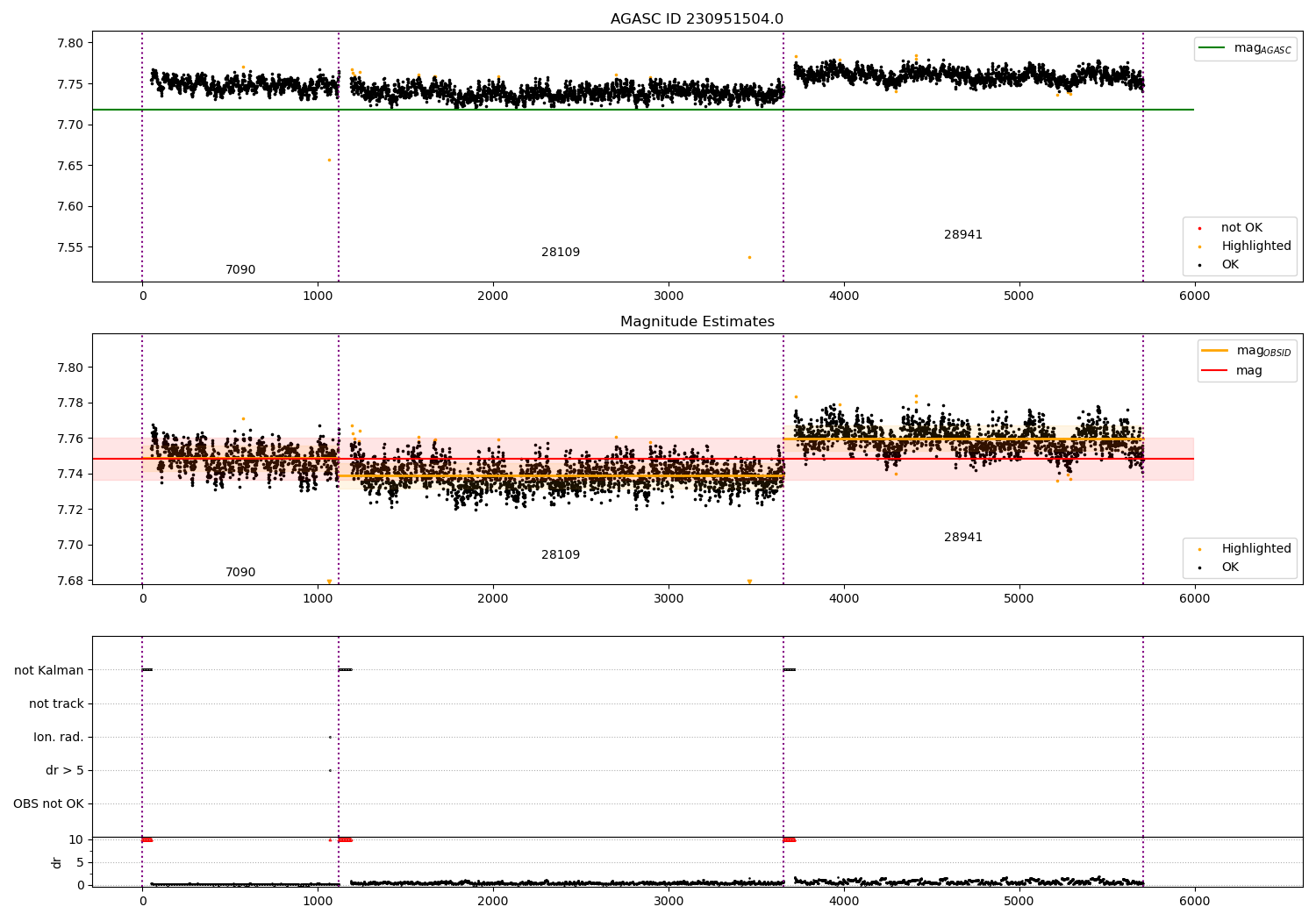Click the 'not track' axis label

56,703
